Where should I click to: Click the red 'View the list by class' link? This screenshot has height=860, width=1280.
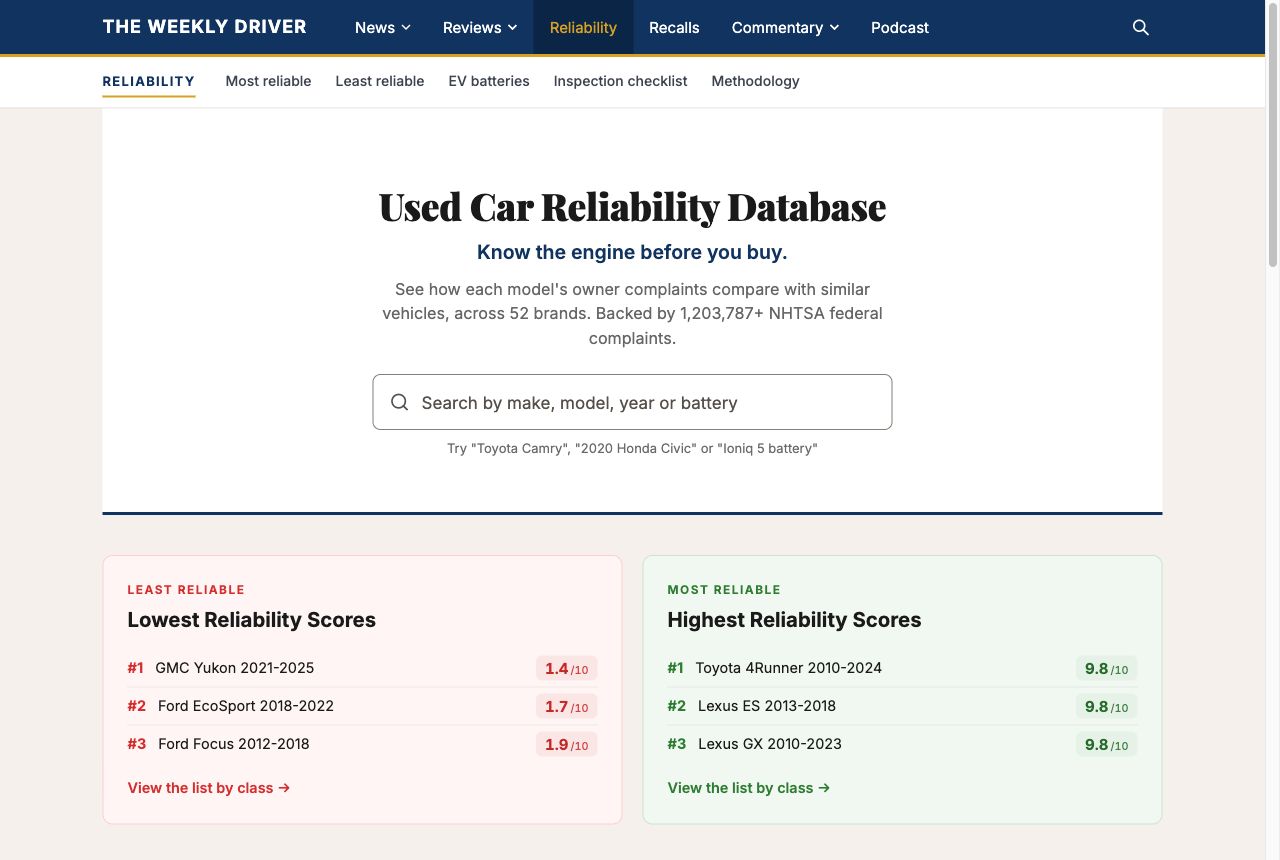click(209, 788)
